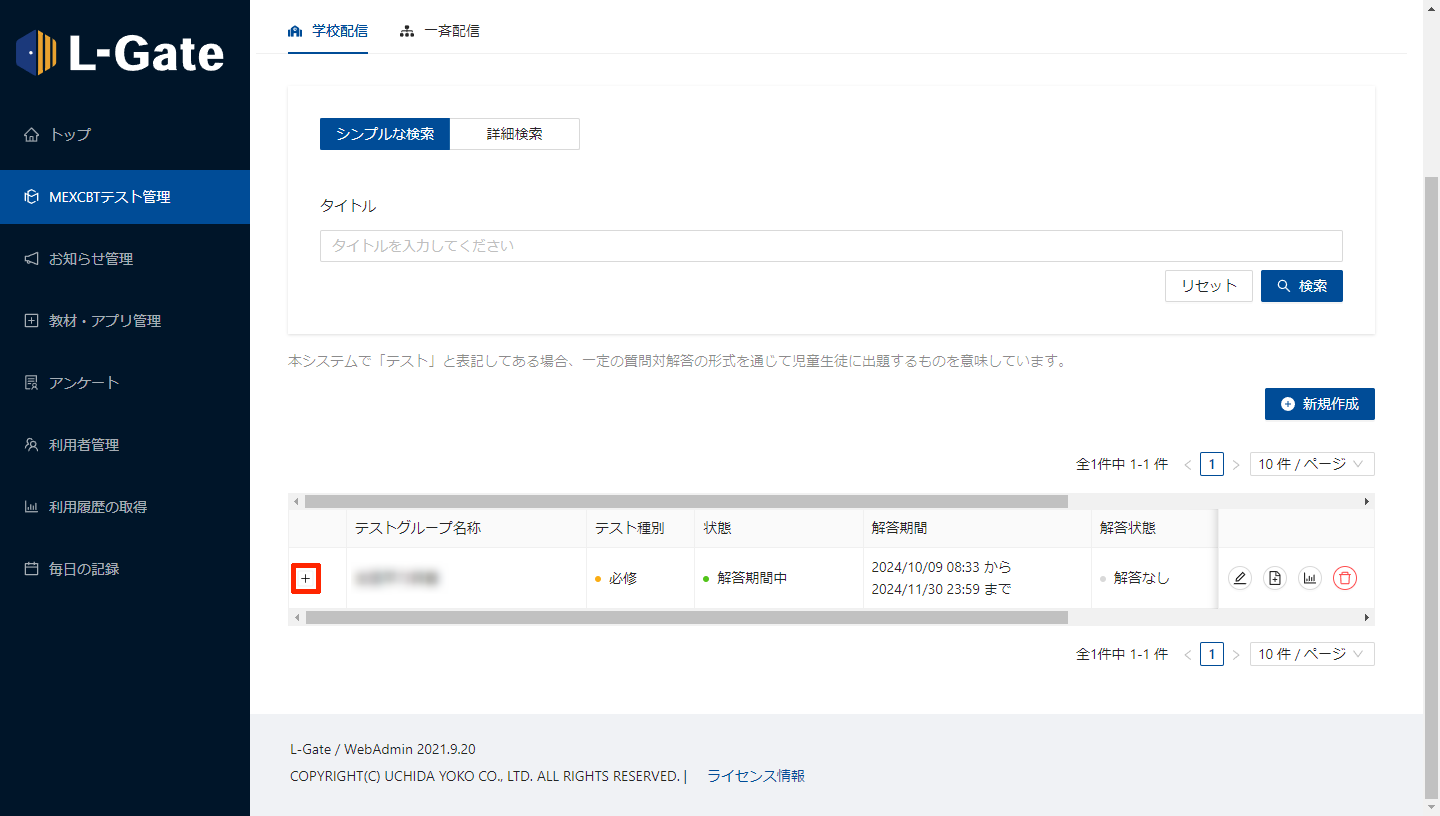Image resolution: width=1440 pixels, height=816 pixels.
Task: Click the タイトル search input field
Action: point(830,246)
